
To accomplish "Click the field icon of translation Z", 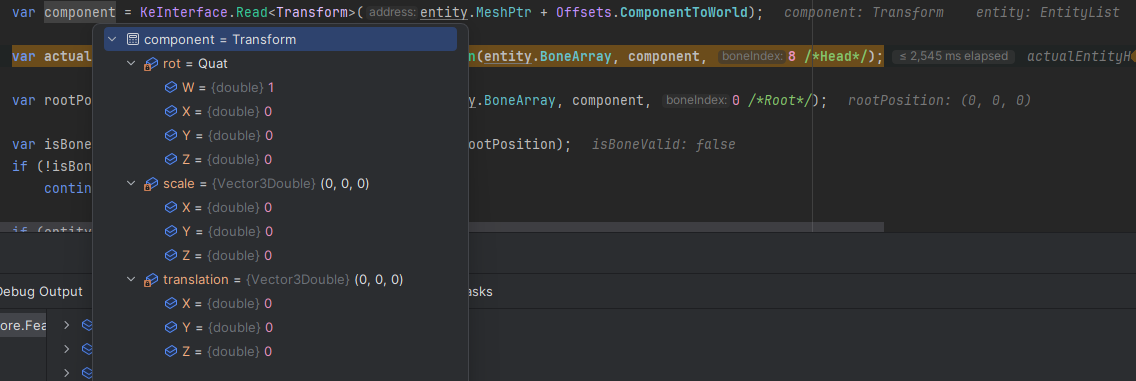I will pos(171,352).
